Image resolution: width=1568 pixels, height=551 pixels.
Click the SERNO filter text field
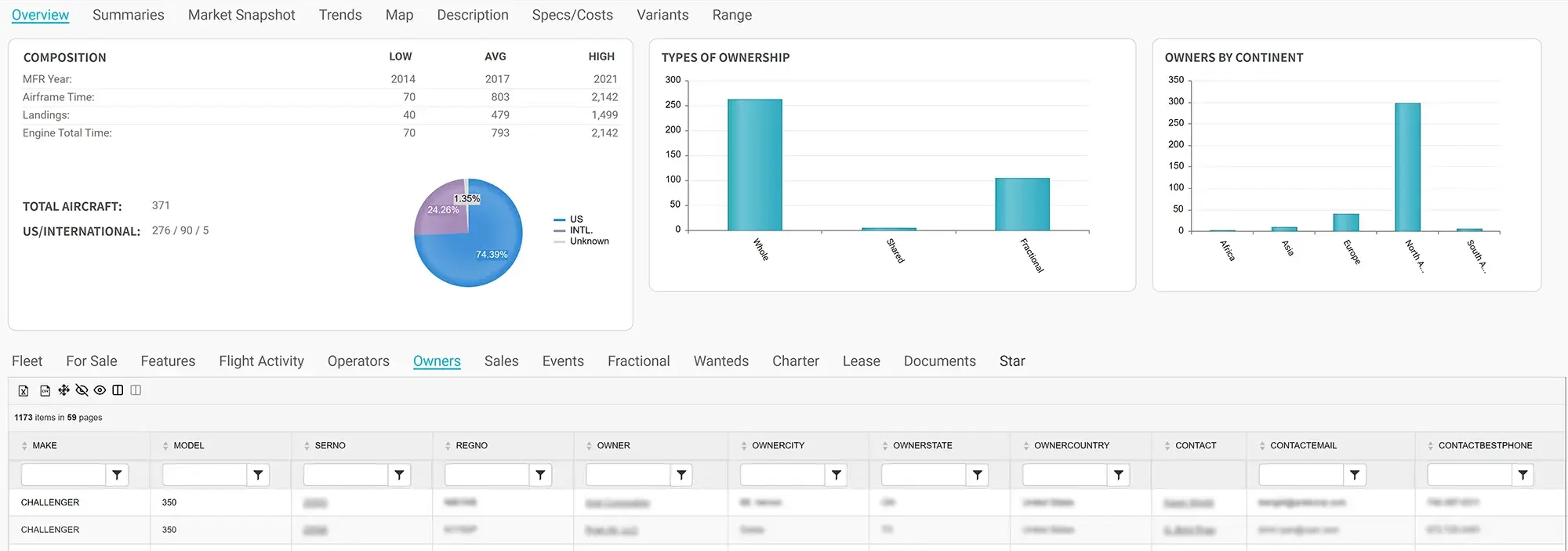click(345, 475)
